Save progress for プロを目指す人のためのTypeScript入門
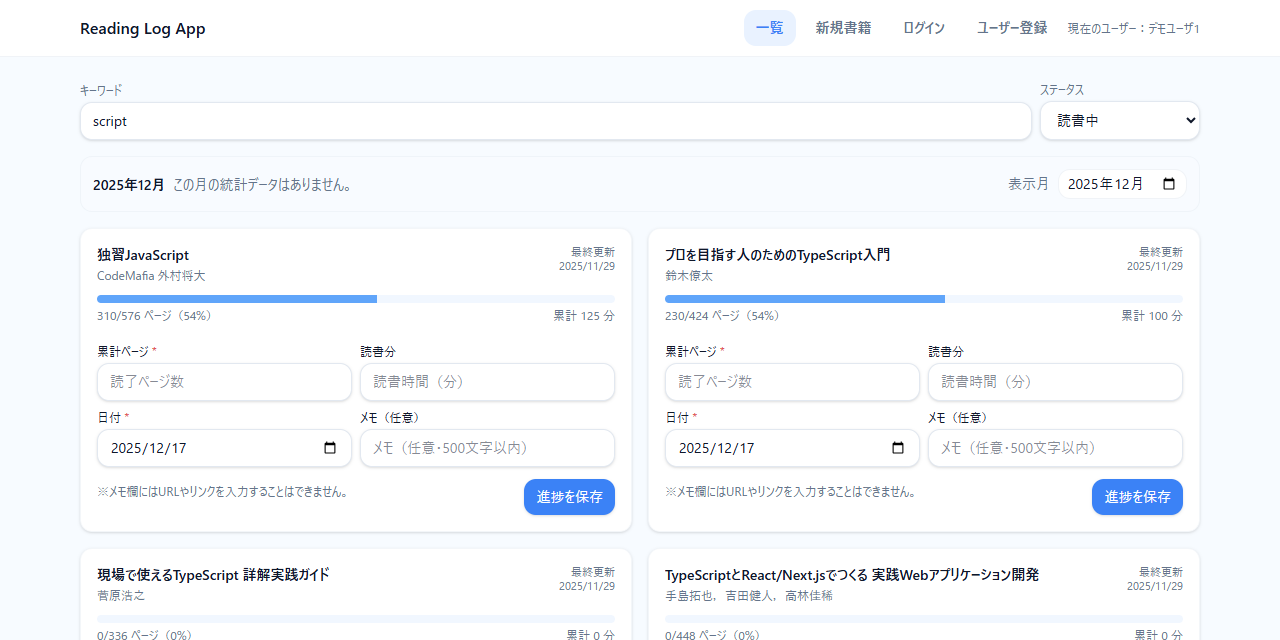Viewport: 1280px width, 640px height. pyautogui.click(x=1137, y=497)
